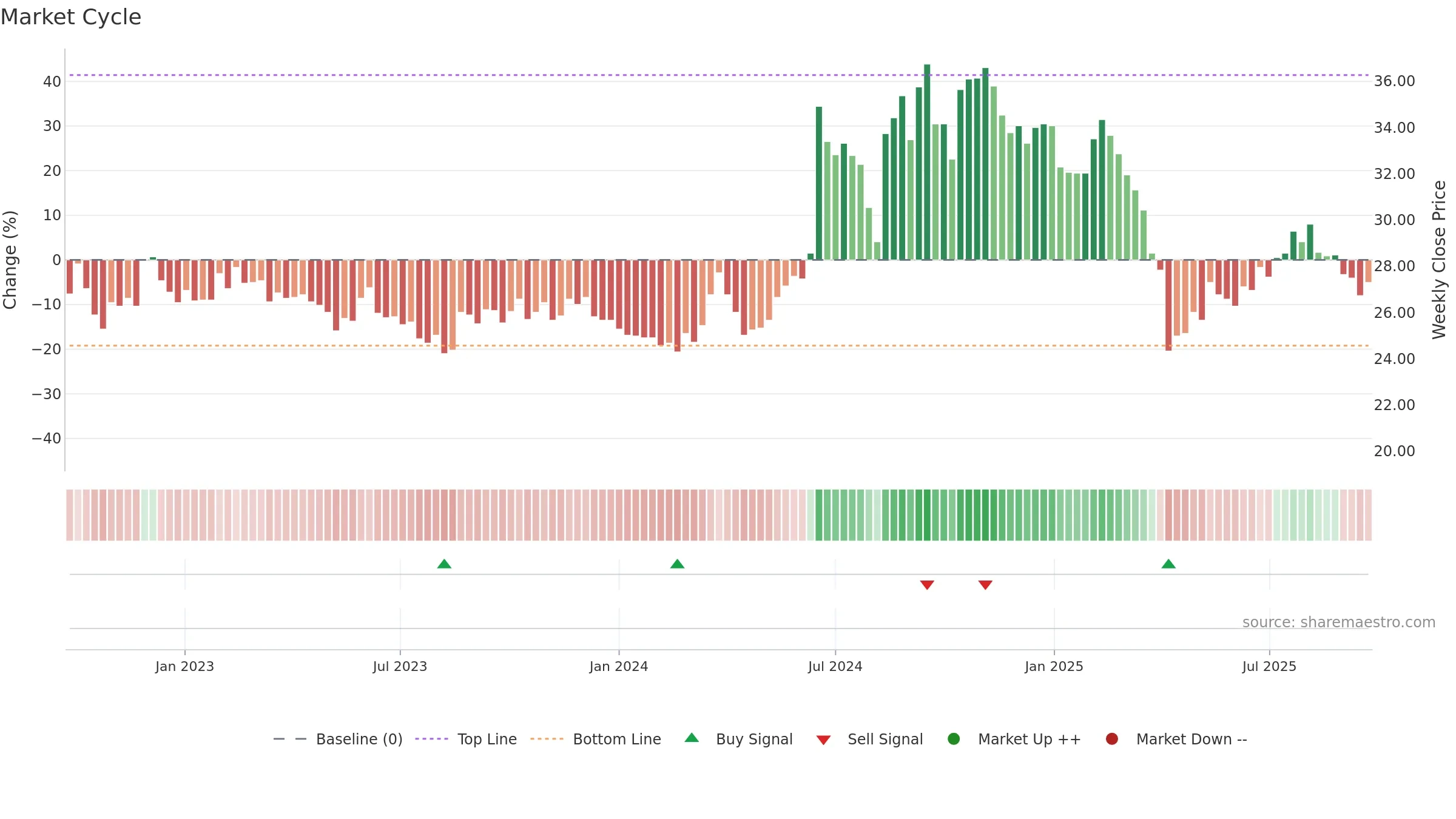
Task: Toggle the Sell Signal legend label
Action: (x=885, y=739)
